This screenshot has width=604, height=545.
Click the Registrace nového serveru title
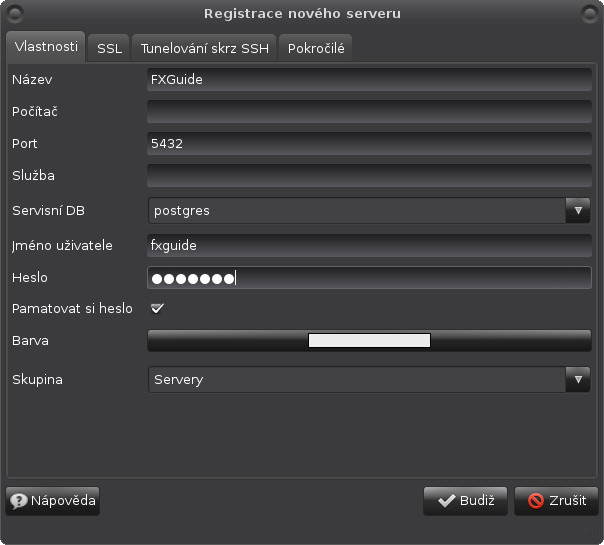pos(302,14)
